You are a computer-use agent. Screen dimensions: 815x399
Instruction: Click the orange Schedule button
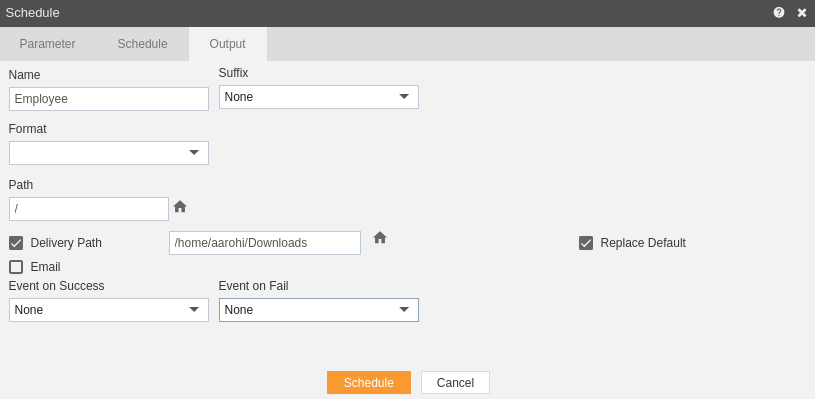(x=369, y=382)
